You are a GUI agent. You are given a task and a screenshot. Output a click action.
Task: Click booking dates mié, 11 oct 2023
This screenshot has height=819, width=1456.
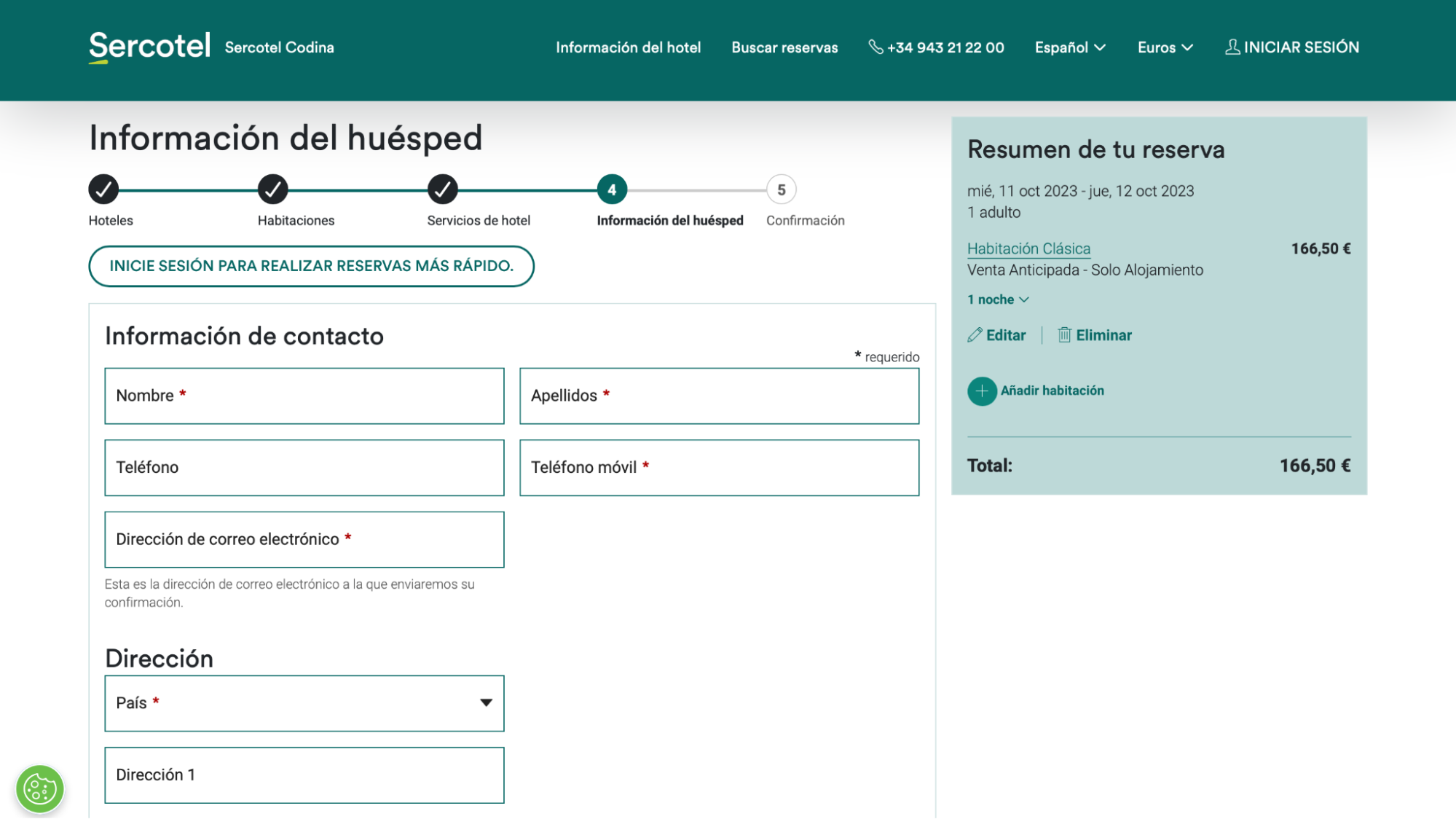1081,191
